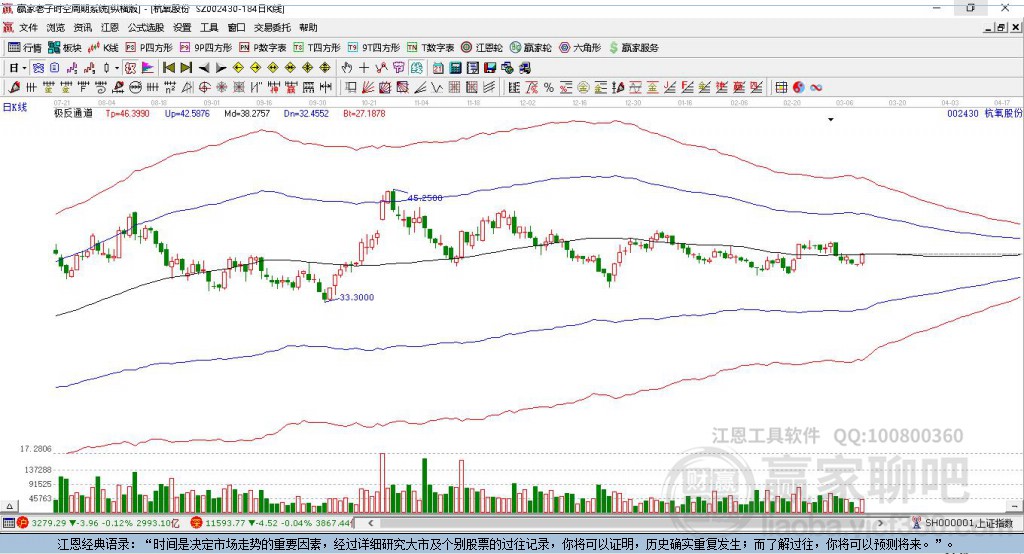Click the yin-yang symbol icon
Screen dimensions: 1024x554
[799, 88]
